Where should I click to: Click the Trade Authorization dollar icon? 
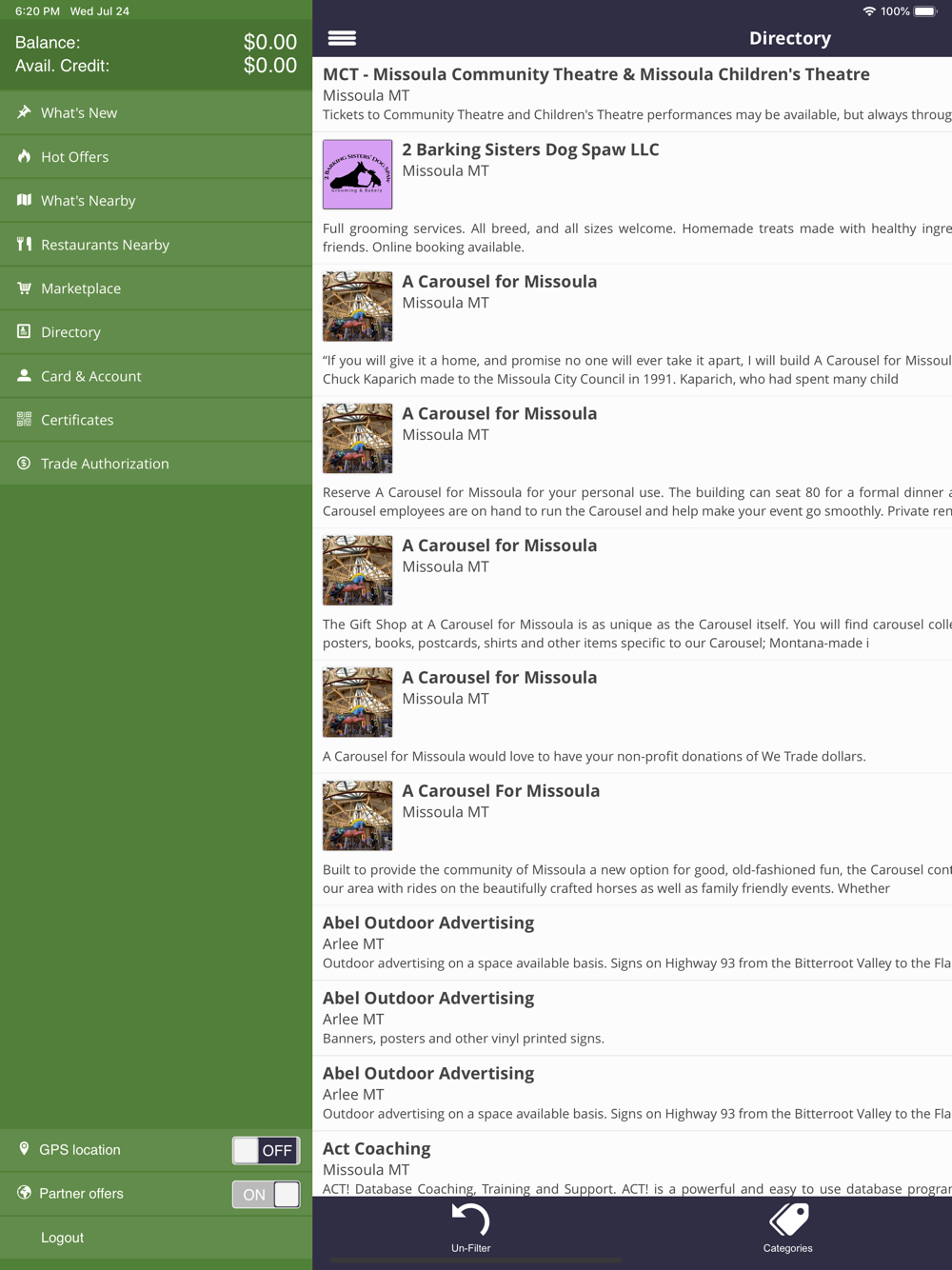(x=24, y=463)
